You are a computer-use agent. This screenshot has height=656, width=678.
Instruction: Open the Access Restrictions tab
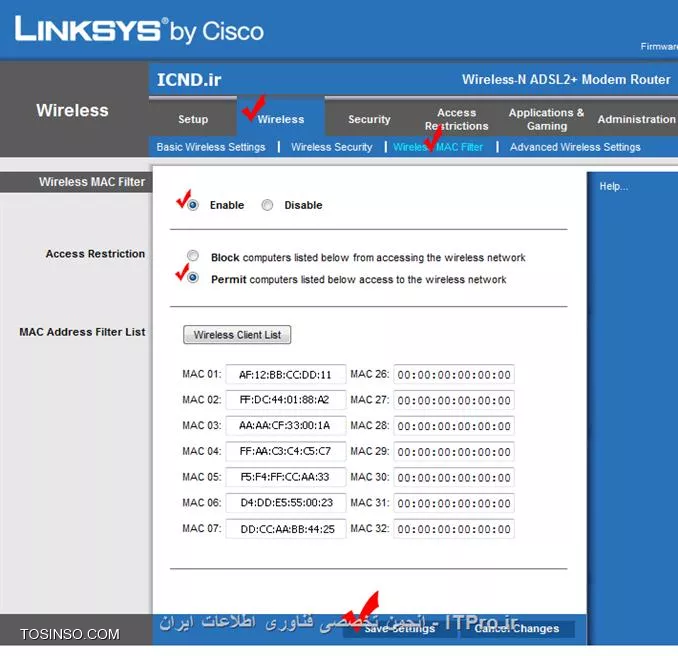coord(457,119)
